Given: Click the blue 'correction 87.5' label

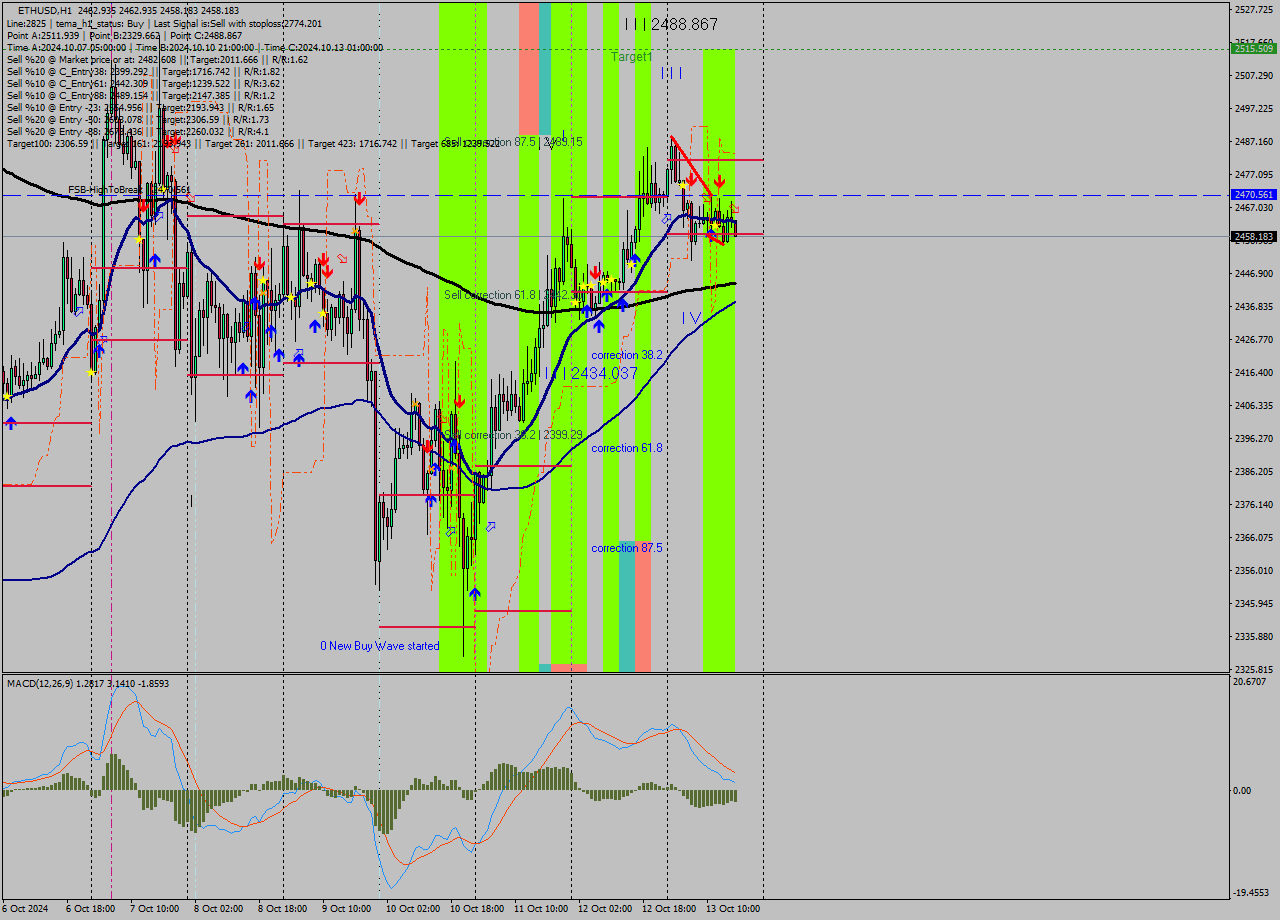Looking at the screenshot, I should click(627, 548).
